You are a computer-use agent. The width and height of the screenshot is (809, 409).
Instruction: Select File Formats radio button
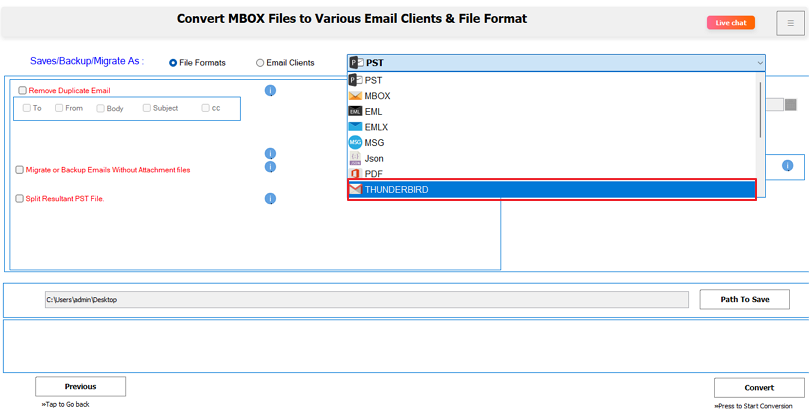coord(173,63)
